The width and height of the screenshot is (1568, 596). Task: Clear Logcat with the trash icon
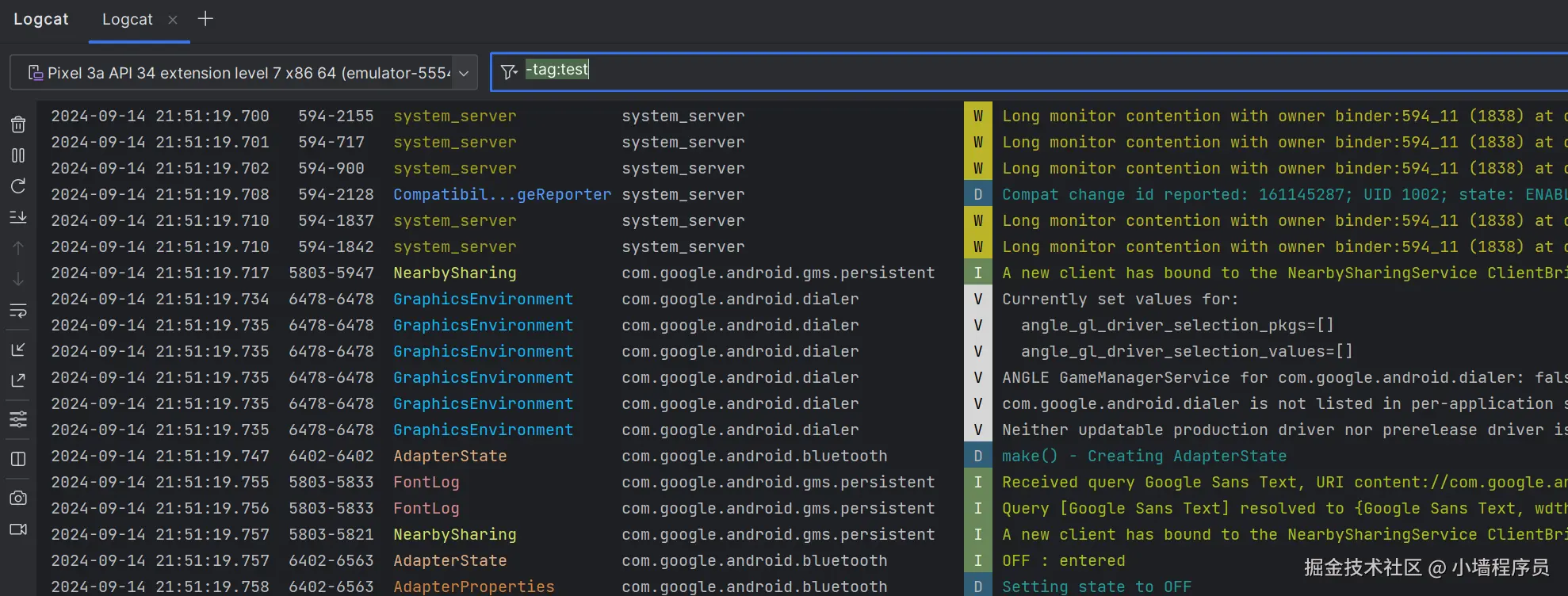pyautogui.click(x=18, y=124)
